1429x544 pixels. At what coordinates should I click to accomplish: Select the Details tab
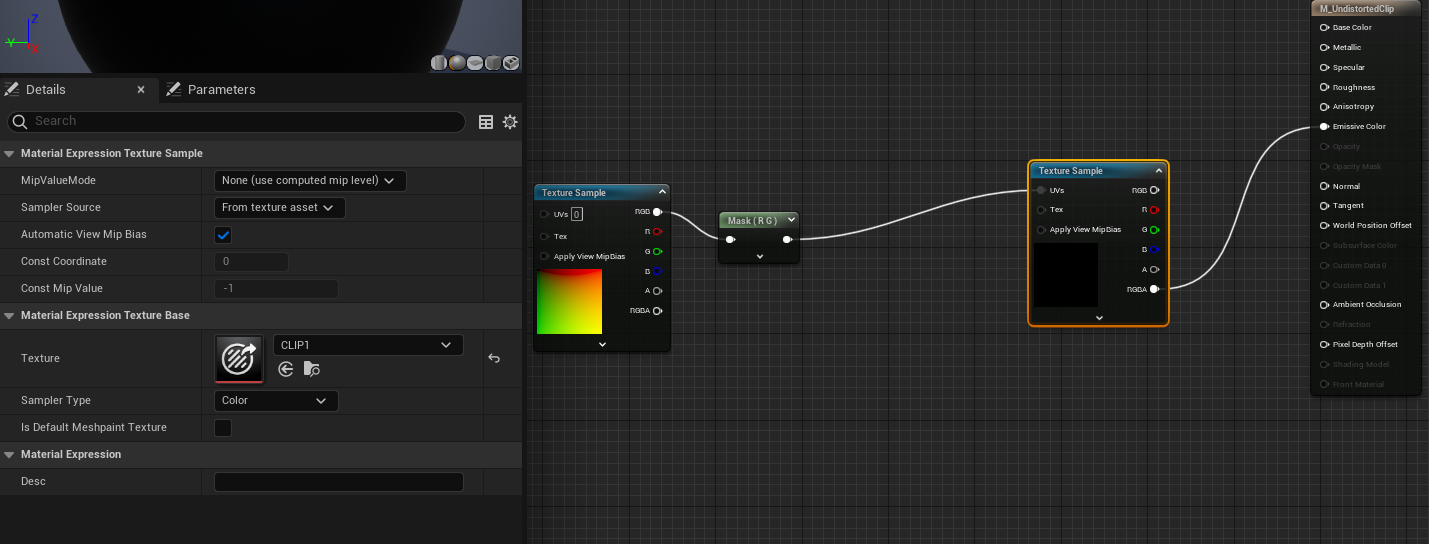point(46,90)
